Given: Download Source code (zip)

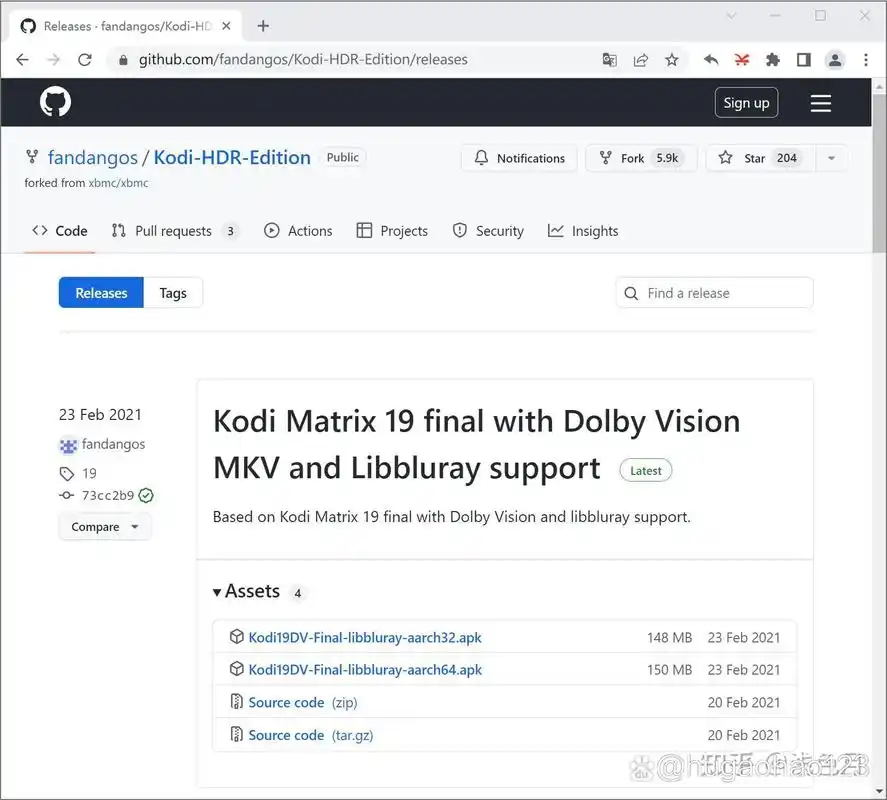Looking at the screenshot, I should 303,703.
